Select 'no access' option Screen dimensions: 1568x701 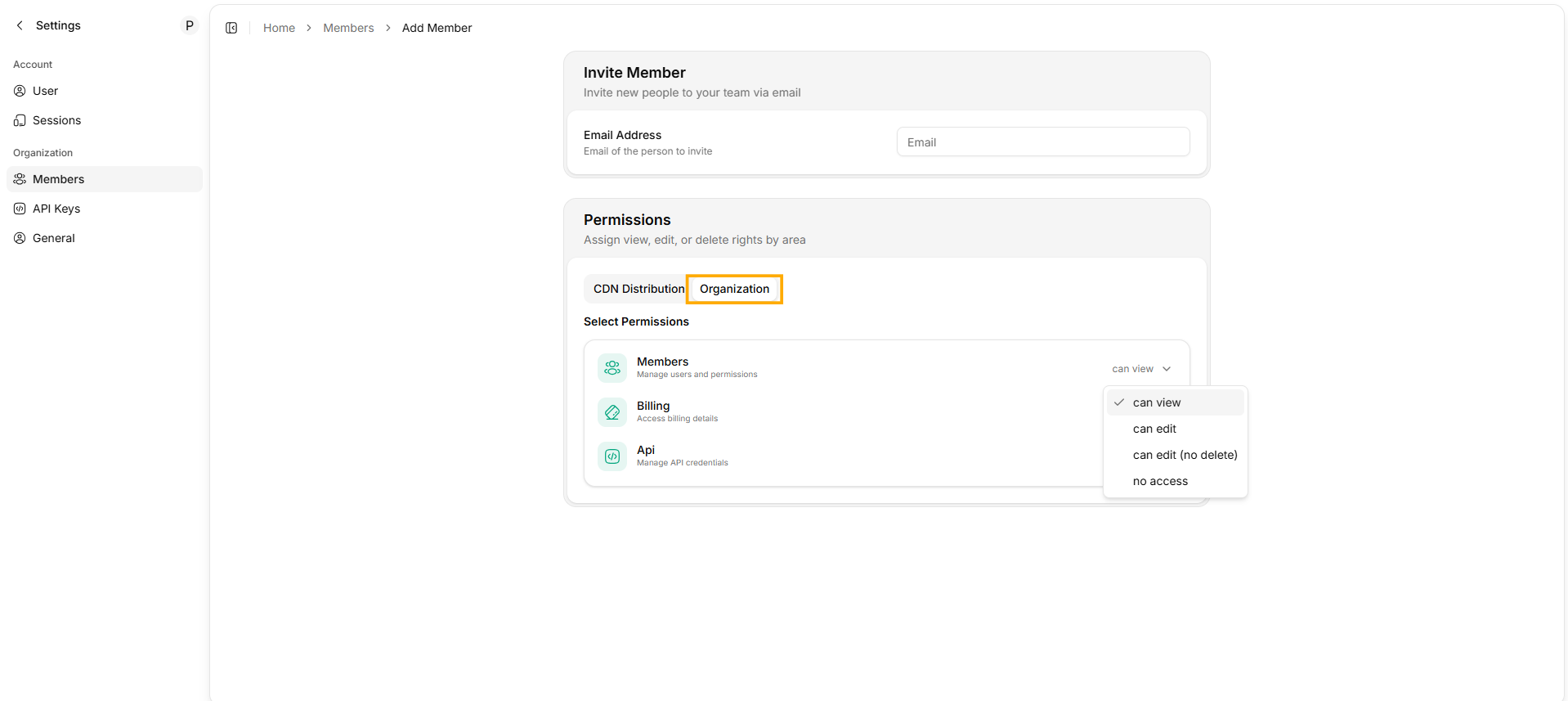[1175, 481]
